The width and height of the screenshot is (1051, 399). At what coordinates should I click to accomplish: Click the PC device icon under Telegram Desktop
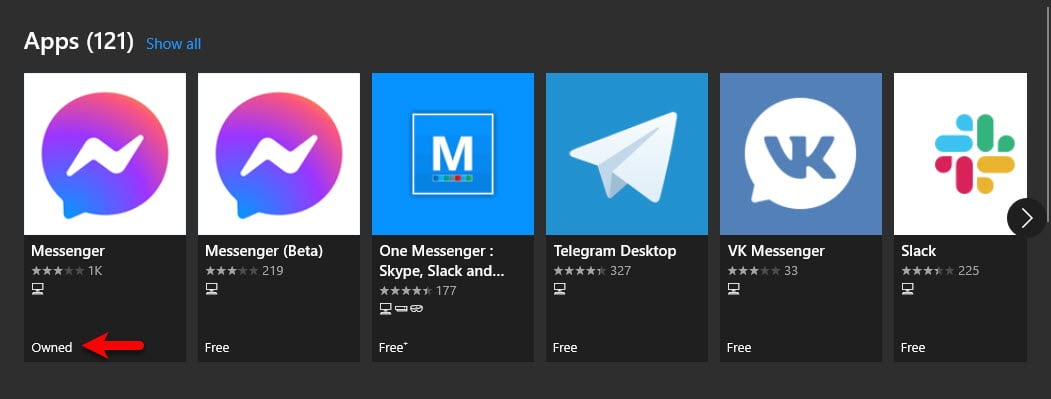pyautogui.click(x=560, y=289)
